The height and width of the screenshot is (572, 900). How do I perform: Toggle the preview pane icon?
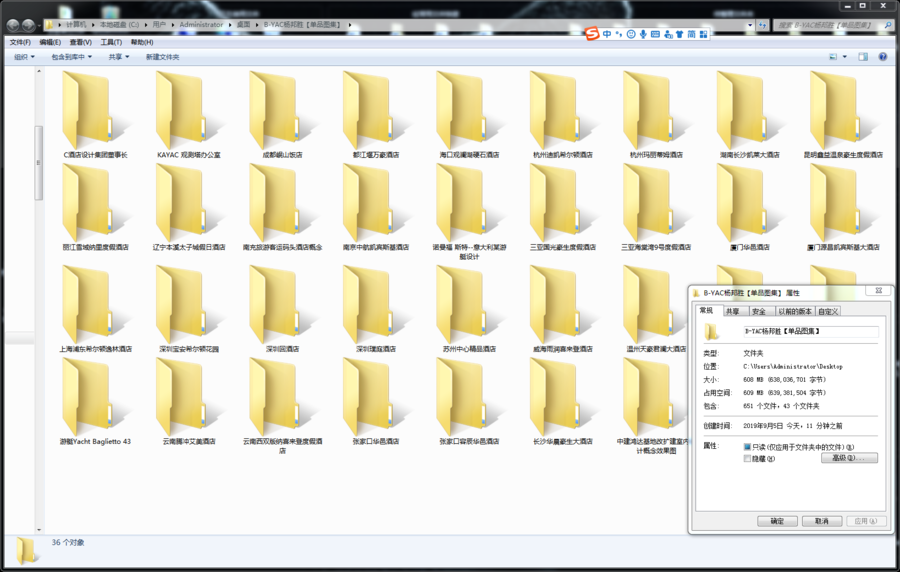coord(863,57)
